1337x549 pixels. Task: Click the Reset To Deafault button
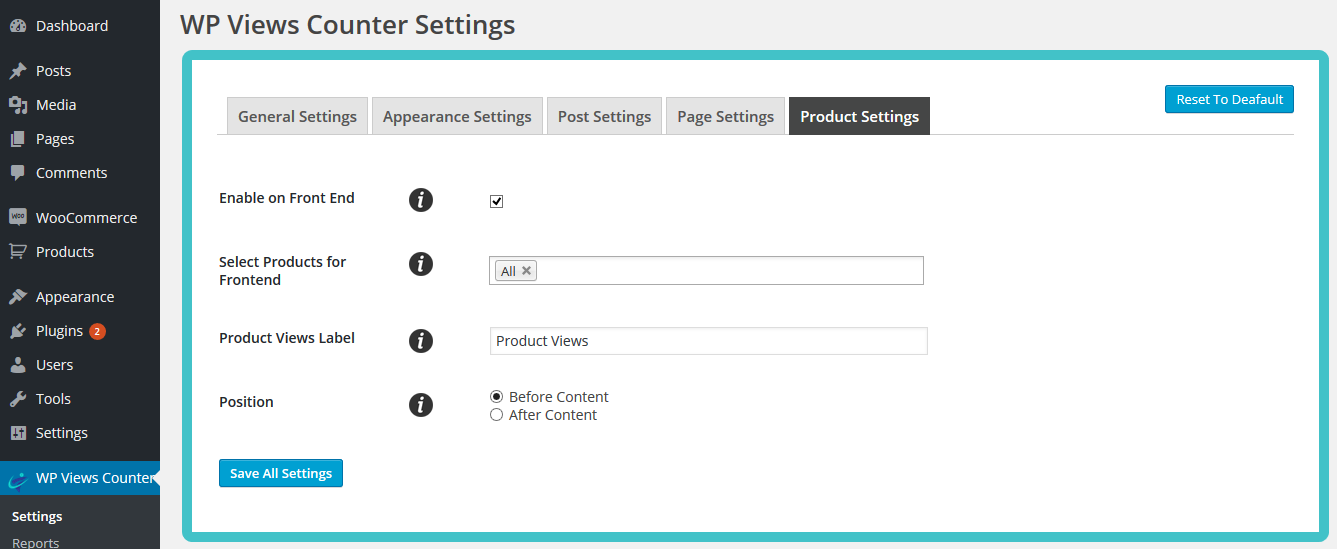1229,99
